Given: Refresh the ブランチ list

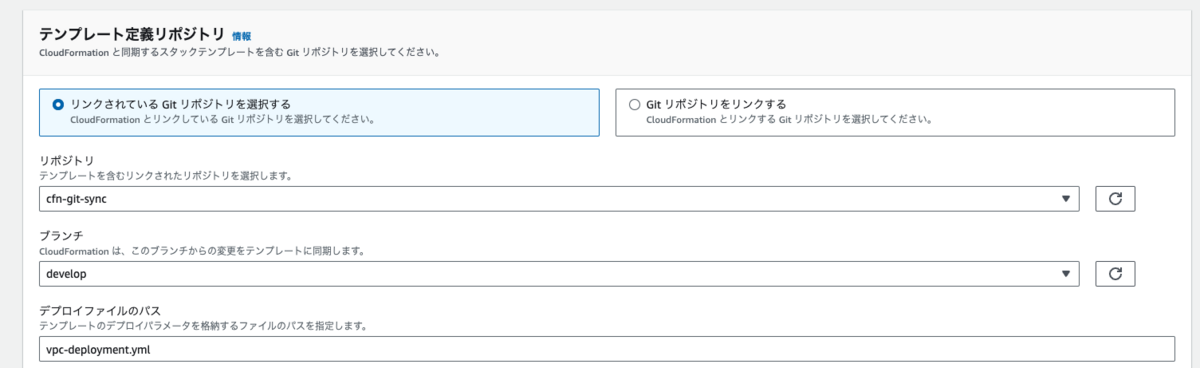Looking at the screenshot, I should click(x=1115, y=272).
